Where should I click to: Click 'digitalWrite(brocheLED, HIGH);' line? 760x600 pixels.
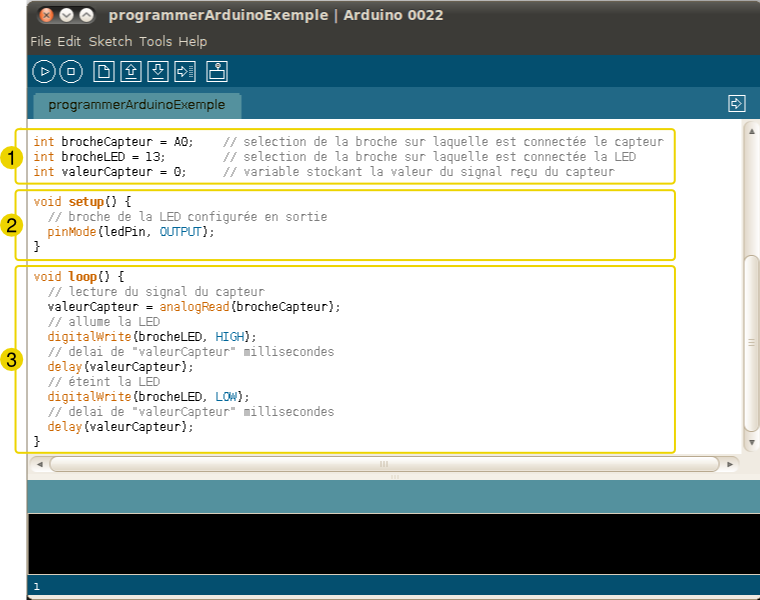[152, 337]
